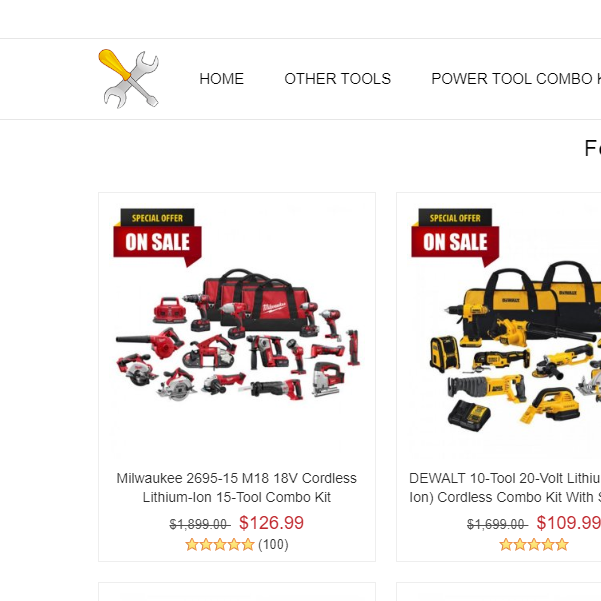Open the Milwaukee red tool kit image
Image resolution: width=601 pixels, height=601 pixels.
pyautogui.click(x=238, y=334)
